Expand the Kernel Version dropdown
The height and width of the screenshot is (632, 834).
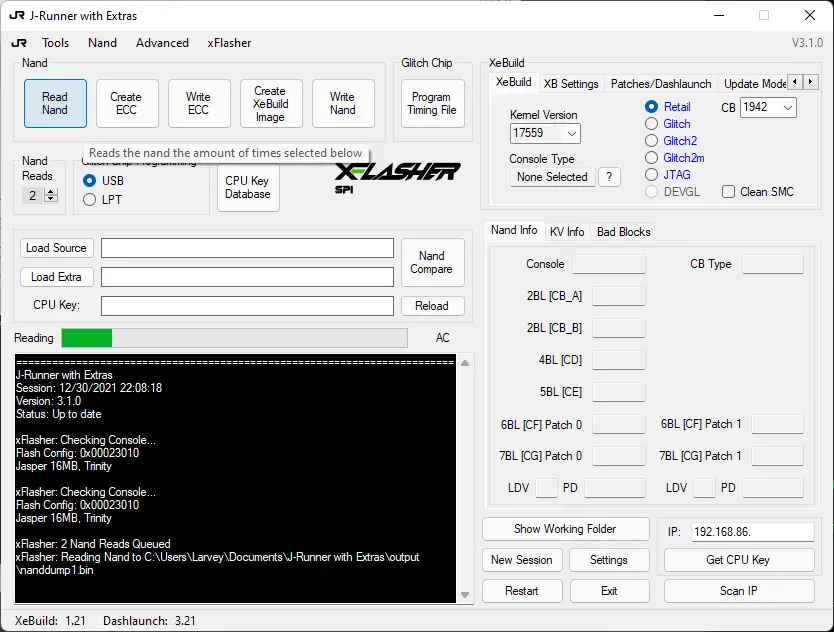572,133
